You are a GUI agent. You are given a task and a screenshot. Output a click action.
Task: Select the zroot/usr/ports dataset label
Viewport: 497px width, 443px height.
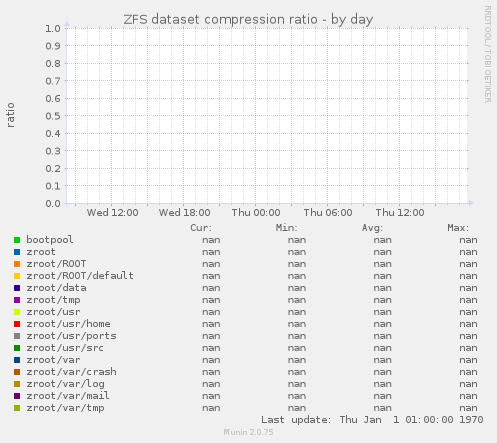(72, 336)
